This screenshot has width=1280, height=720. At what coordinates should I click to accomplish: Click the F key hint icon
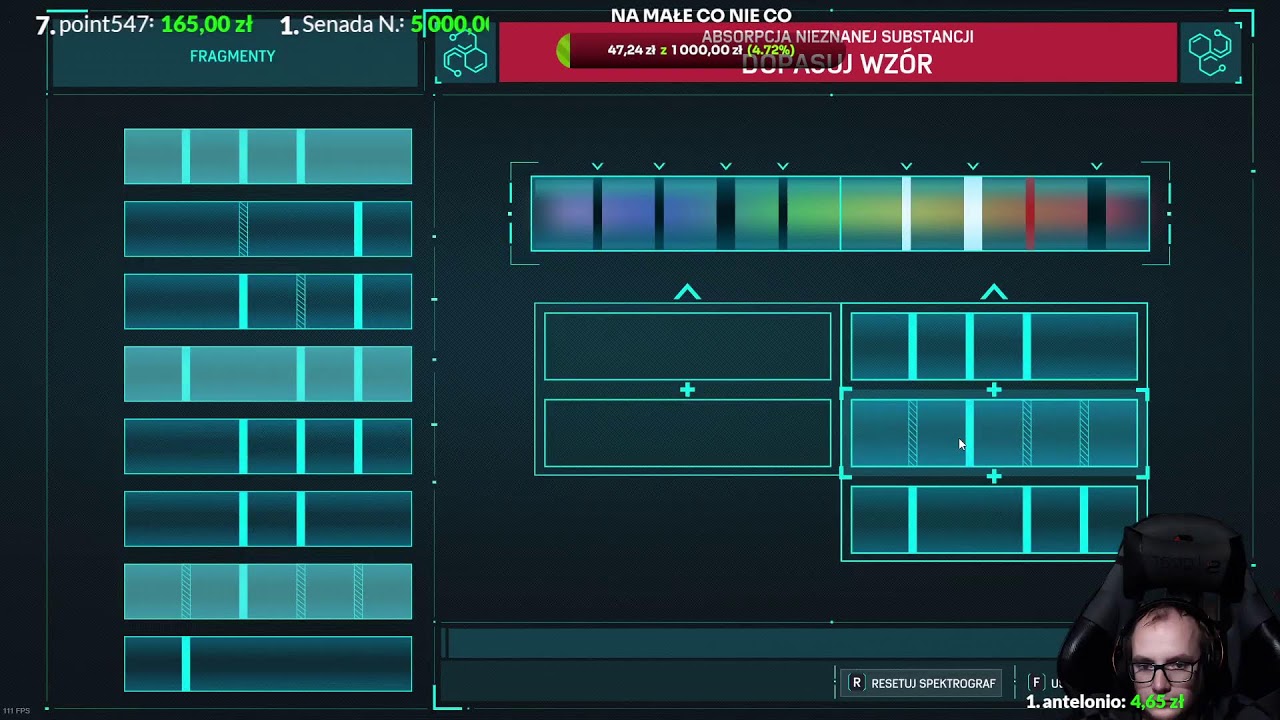click(1036, 683)
